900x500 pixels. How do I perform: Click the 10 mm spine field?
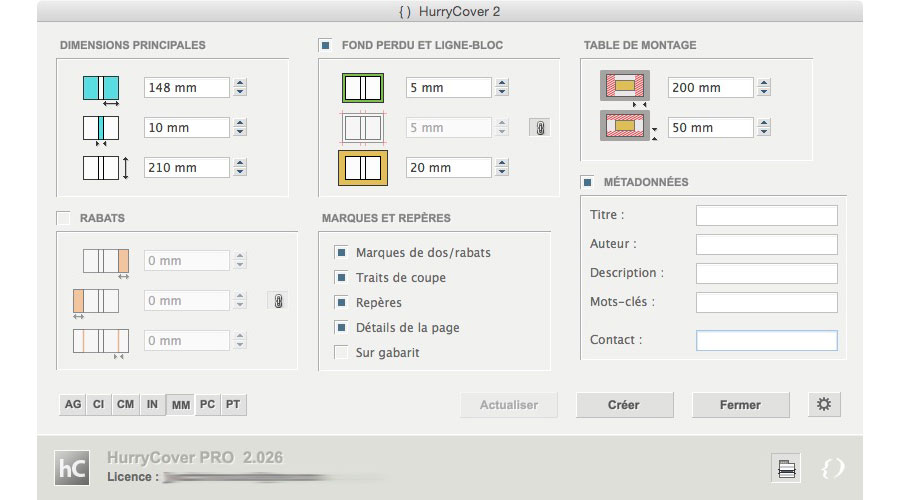tap(187, 127)
